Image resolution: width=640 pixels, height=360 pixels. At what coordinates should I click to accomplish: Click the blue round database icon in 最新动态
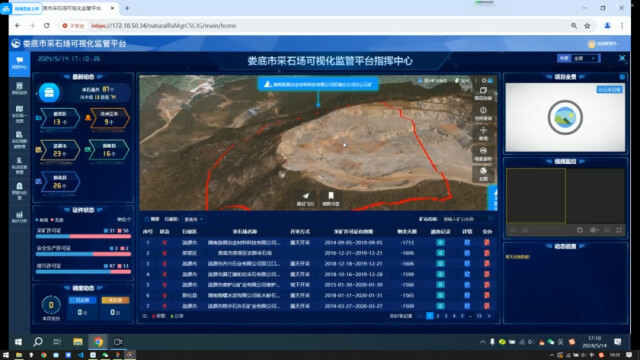pyautogui.click(x=49, y=93)
